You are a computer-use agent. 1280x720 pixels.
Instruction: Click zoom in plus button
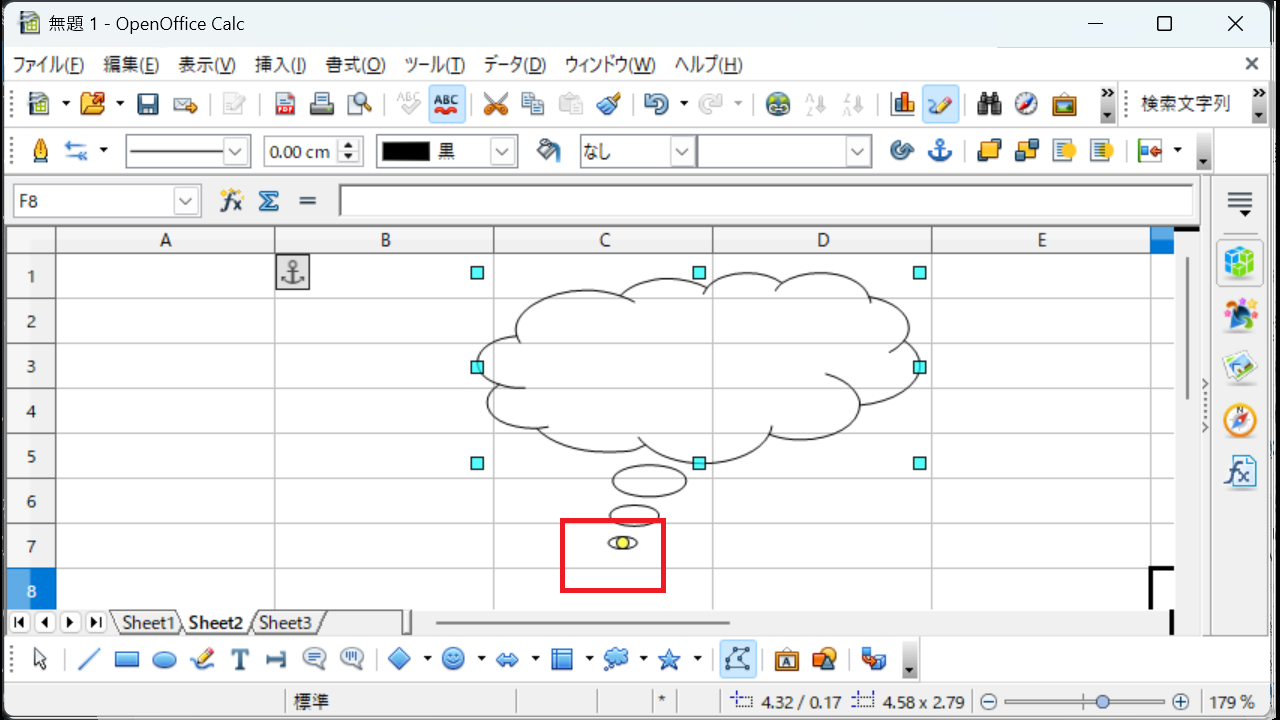tap(1181, 702)
